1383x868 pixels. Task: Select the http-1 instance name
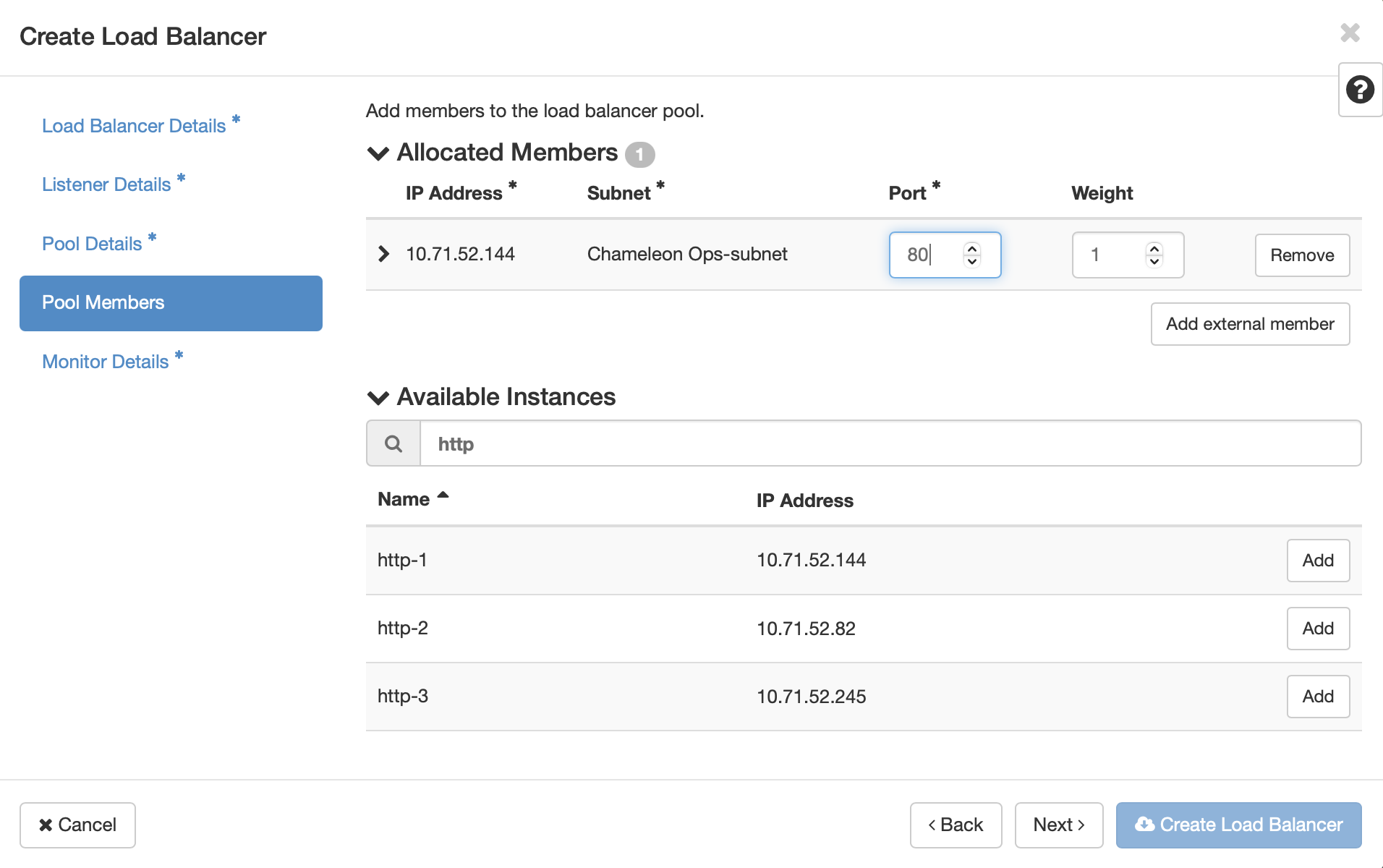coord(402,560)
